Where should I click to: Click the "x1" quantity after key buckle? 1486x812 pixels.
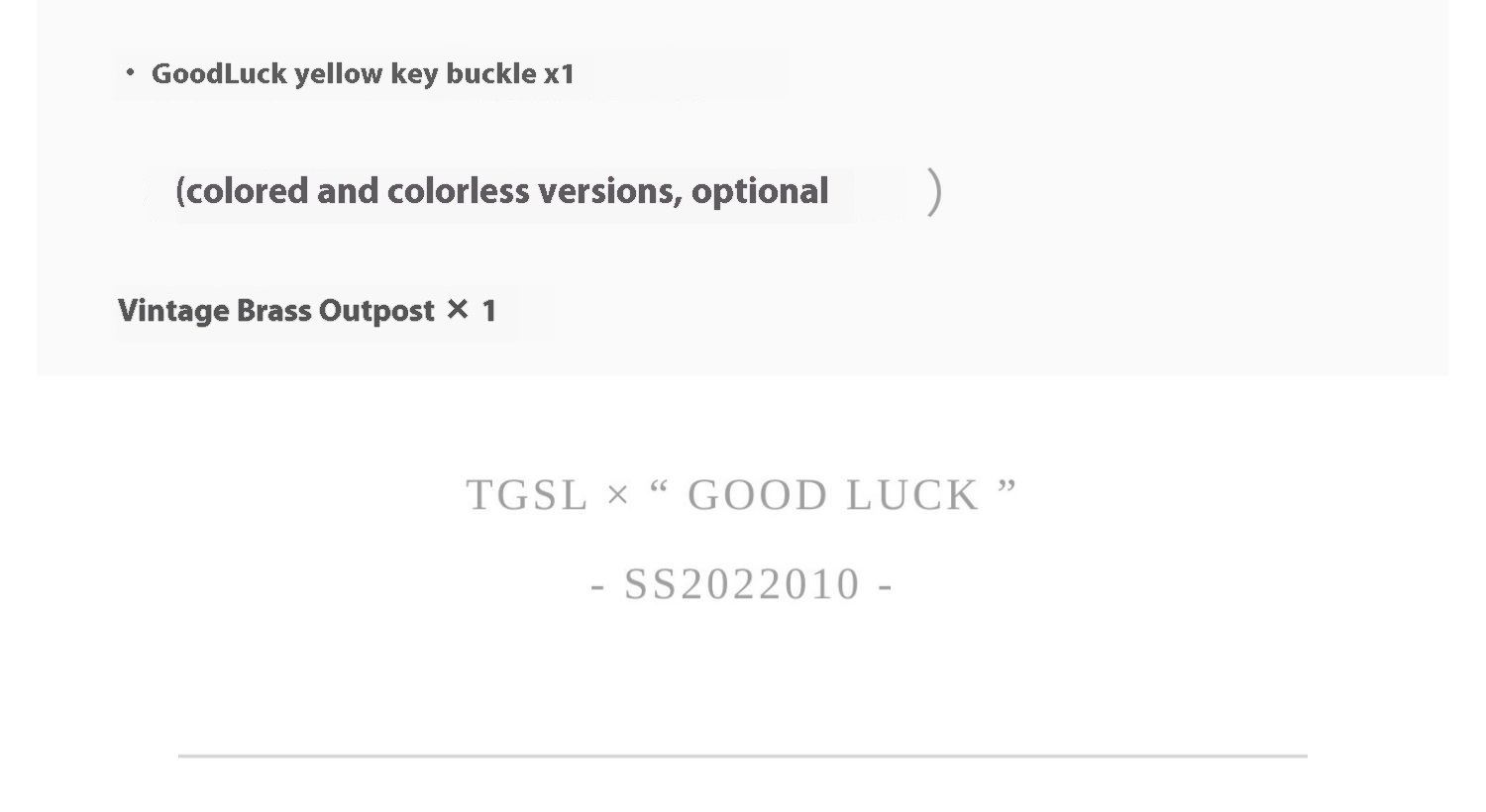[x=559, y=74]
